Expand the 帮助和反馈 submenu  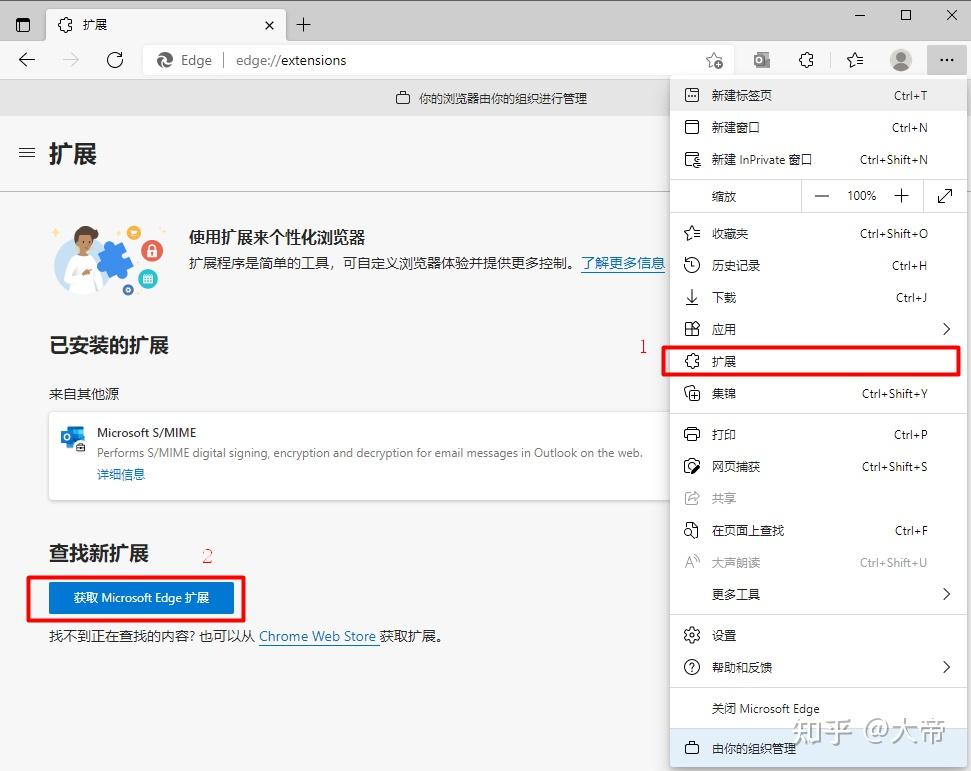(x=818, y=668)
